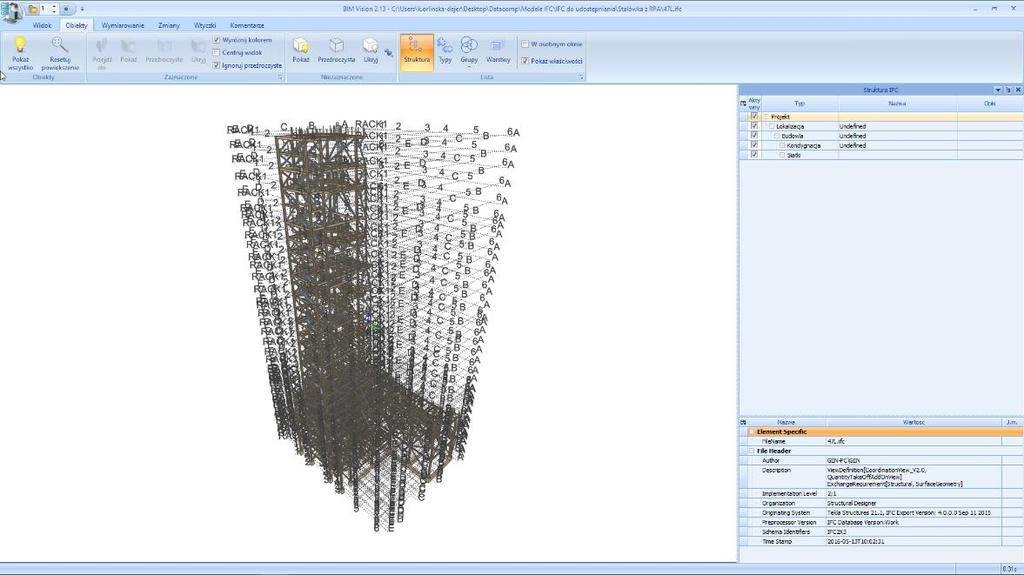The height and width of the screenshot is (575, 1024).
Task: Enable Centruj widok checkbox
Action: [x=216, y=52]
